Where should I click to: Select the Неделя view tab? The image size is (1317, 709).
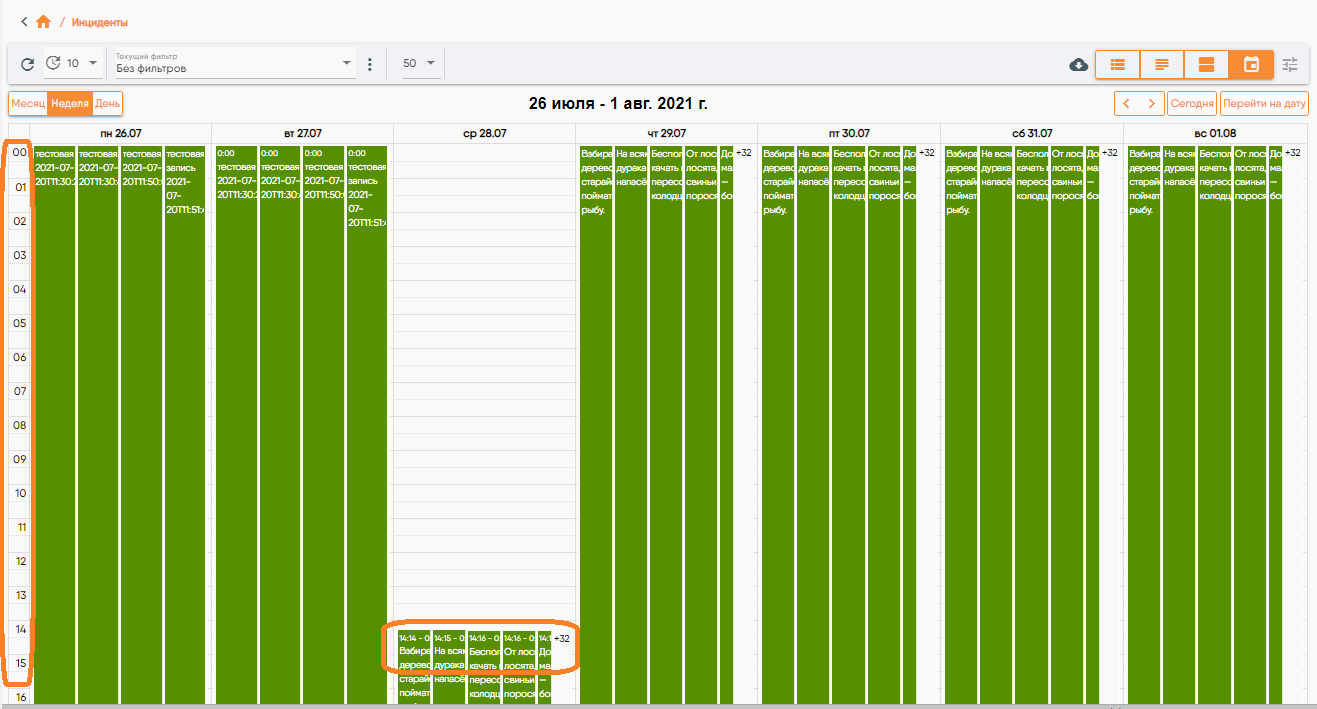pyautogui.click(x=70, y=103)
